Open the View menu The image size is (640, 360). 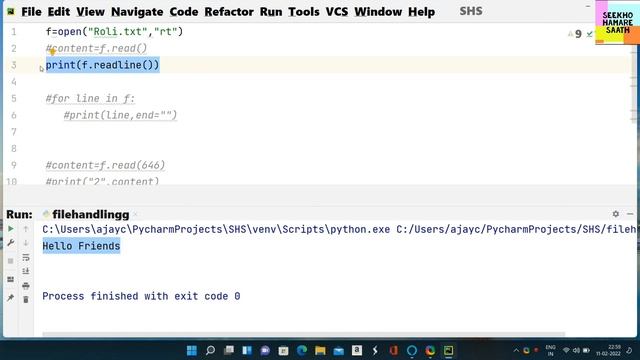pyautogui.click(x=90, y=12)
